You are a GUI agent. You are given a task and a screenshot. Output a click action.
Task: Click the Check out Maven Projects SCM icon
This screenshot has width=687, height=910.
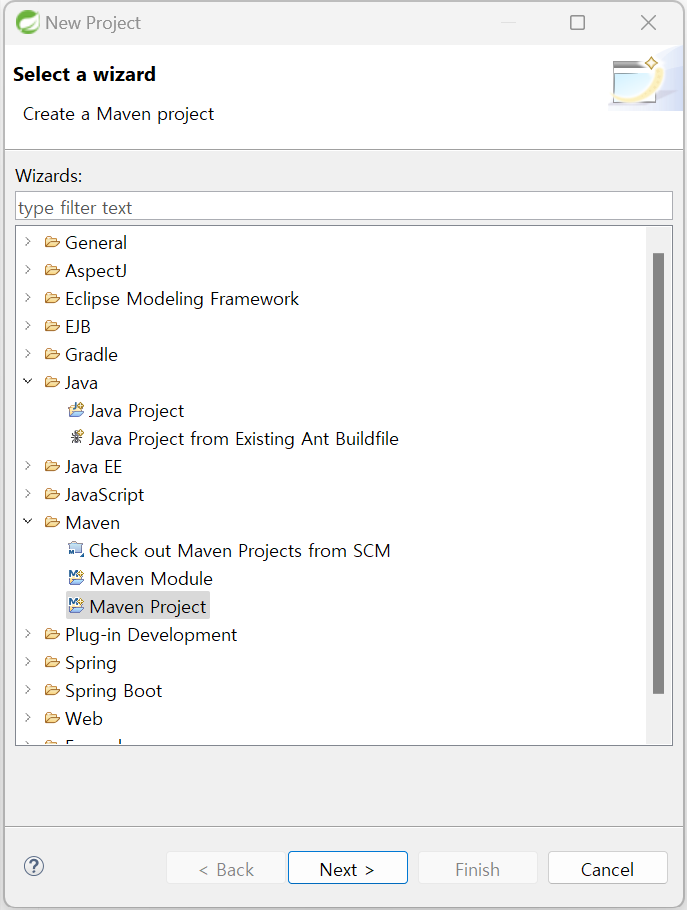(x=76, y=549)
